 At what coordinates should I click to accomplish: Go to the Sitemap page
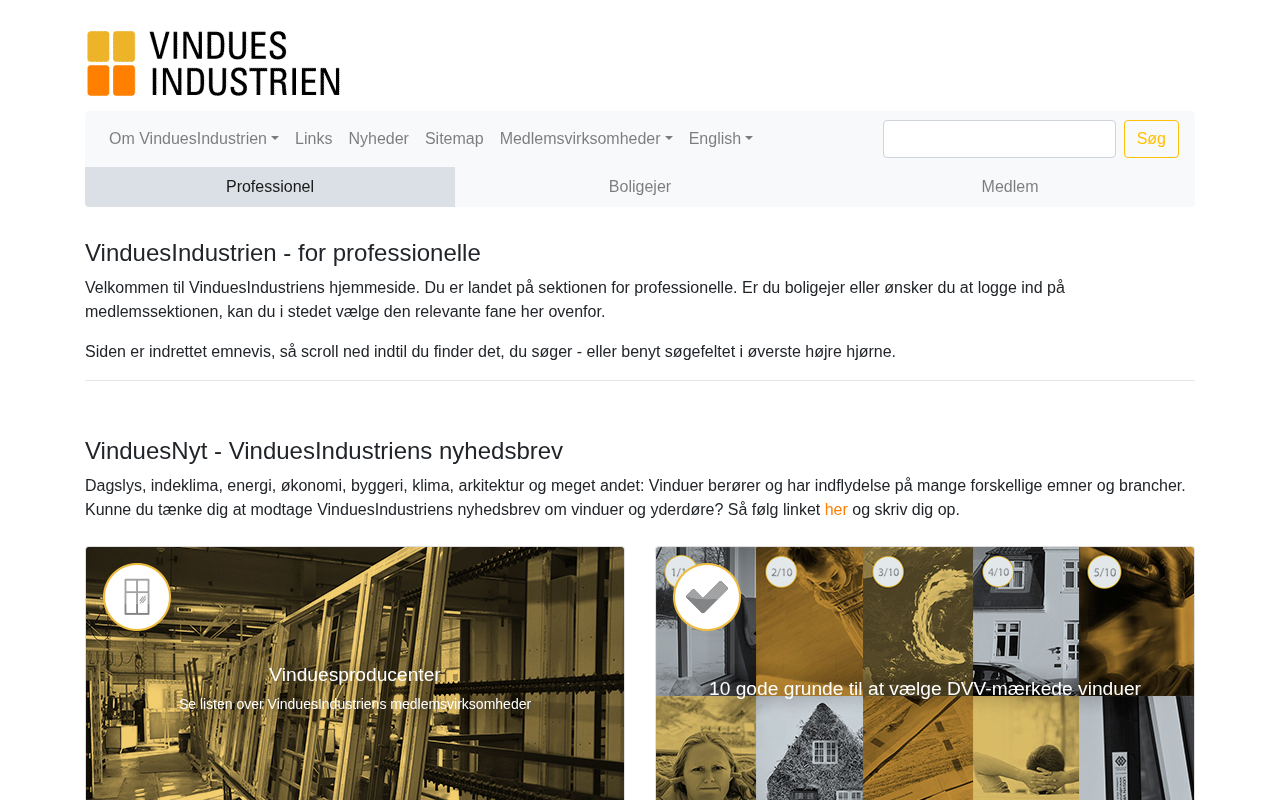pos(454,139)
